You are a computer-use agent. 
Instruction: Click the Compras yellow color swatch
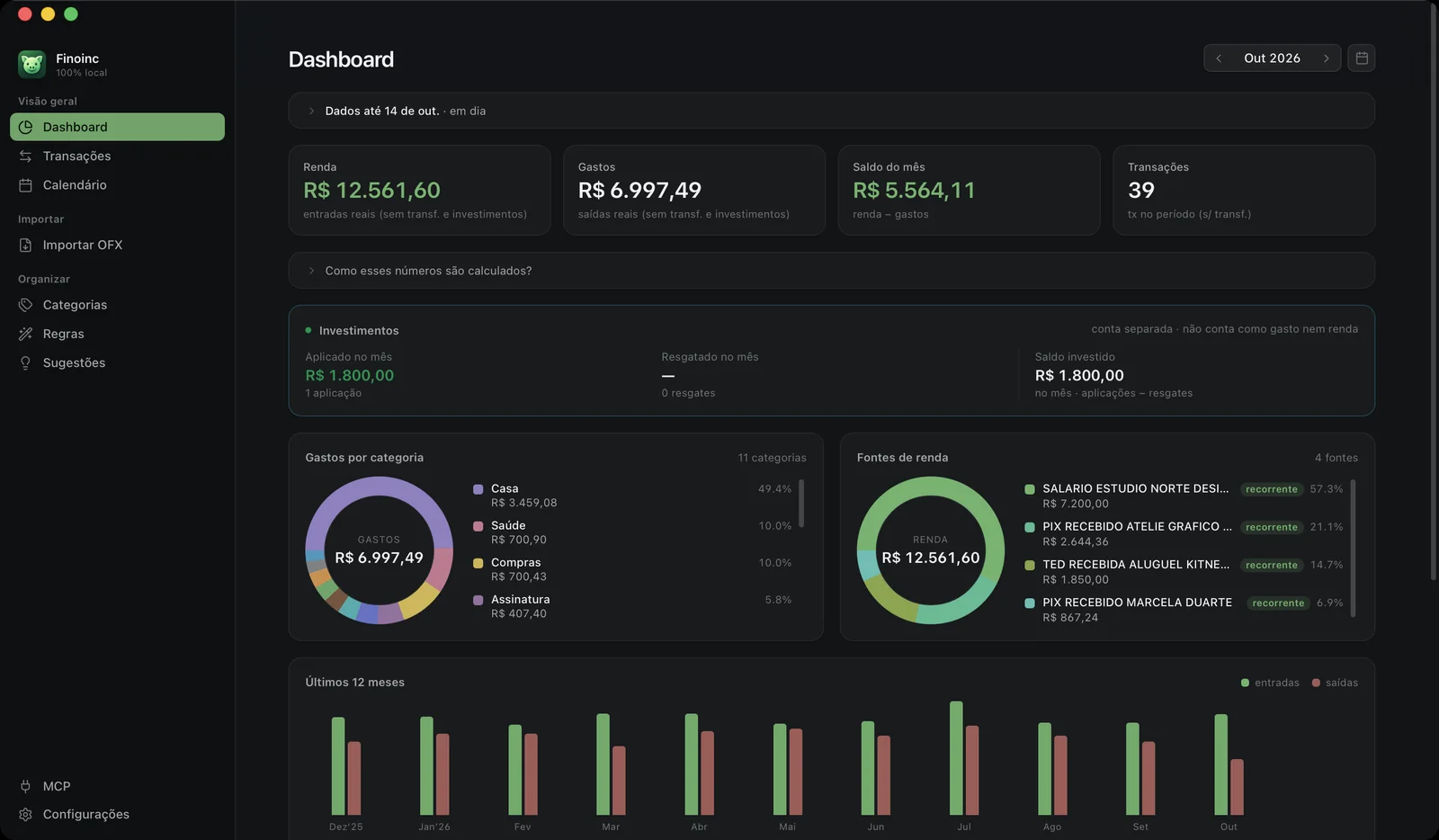[478, 563]
